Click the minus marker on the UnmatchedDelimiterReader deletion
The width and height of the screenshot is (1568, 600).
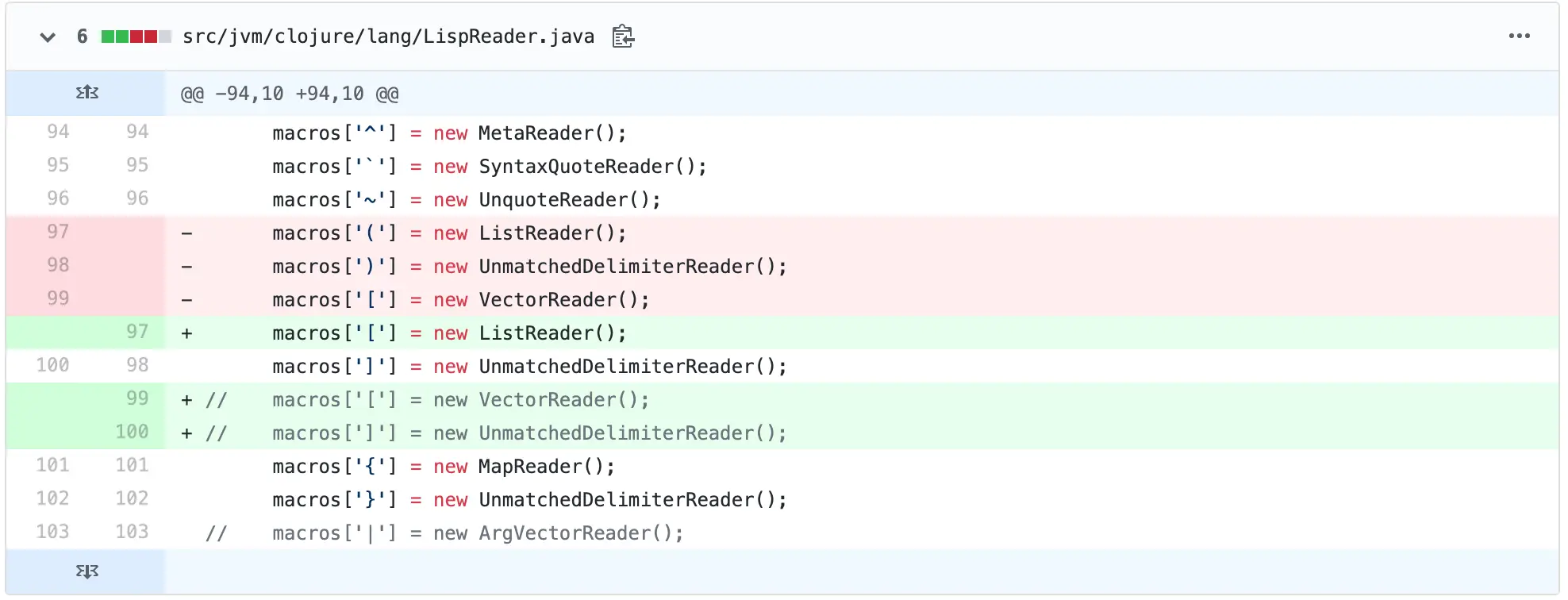(x=186, y=267)
